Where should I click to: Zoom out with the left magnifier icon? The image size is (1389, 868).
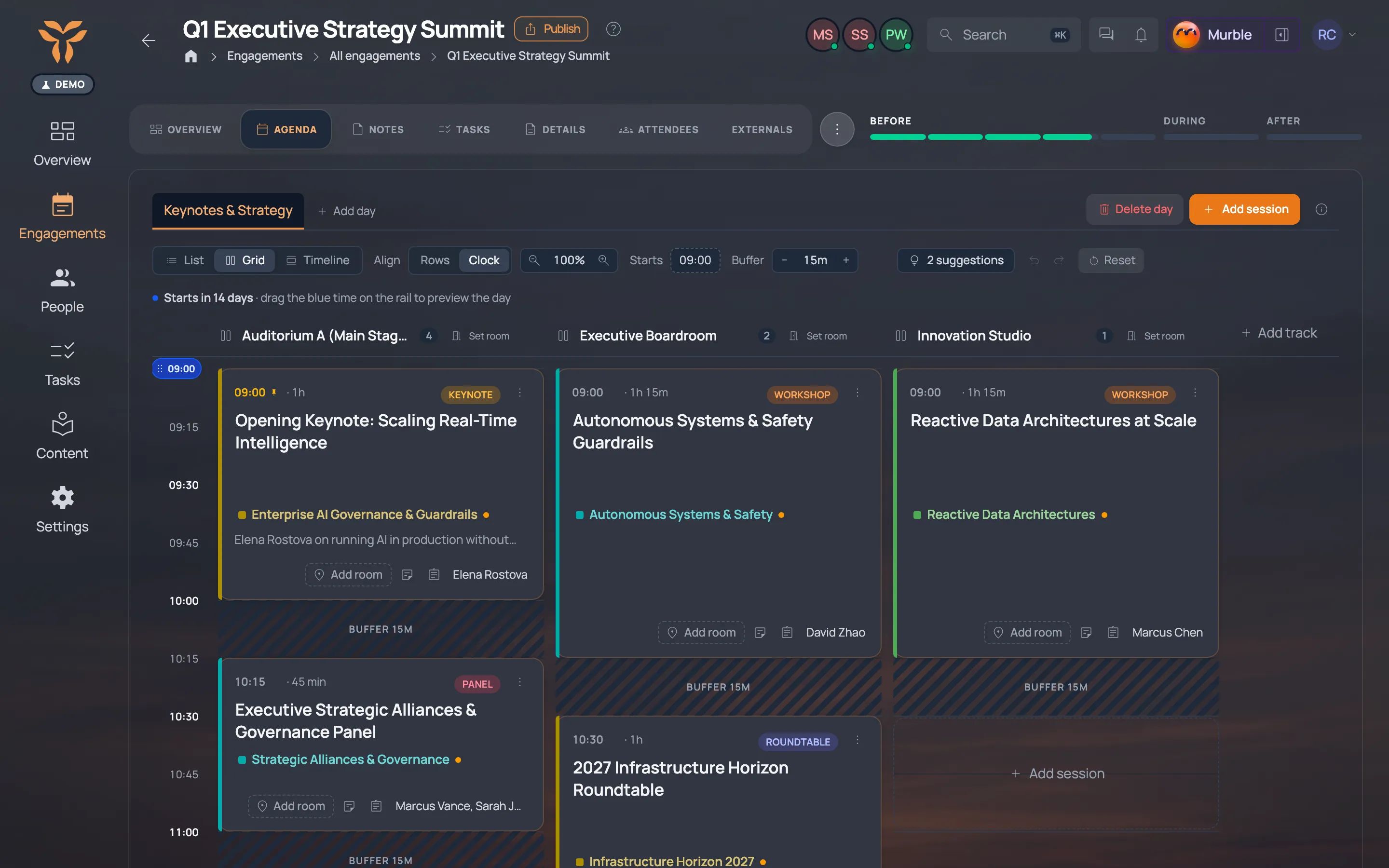tap(534, 260)
